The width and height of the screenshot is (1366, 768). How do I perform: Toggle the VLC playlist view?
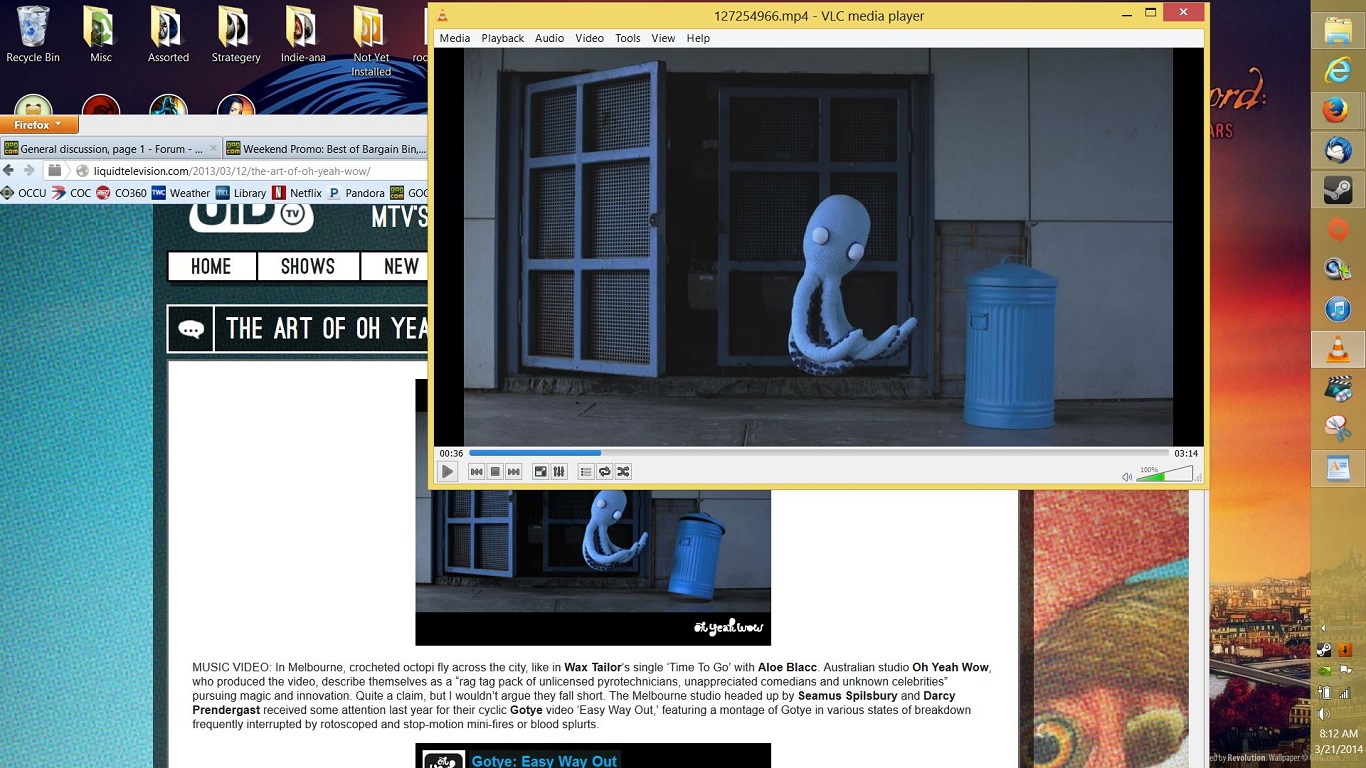pos(586,472)
